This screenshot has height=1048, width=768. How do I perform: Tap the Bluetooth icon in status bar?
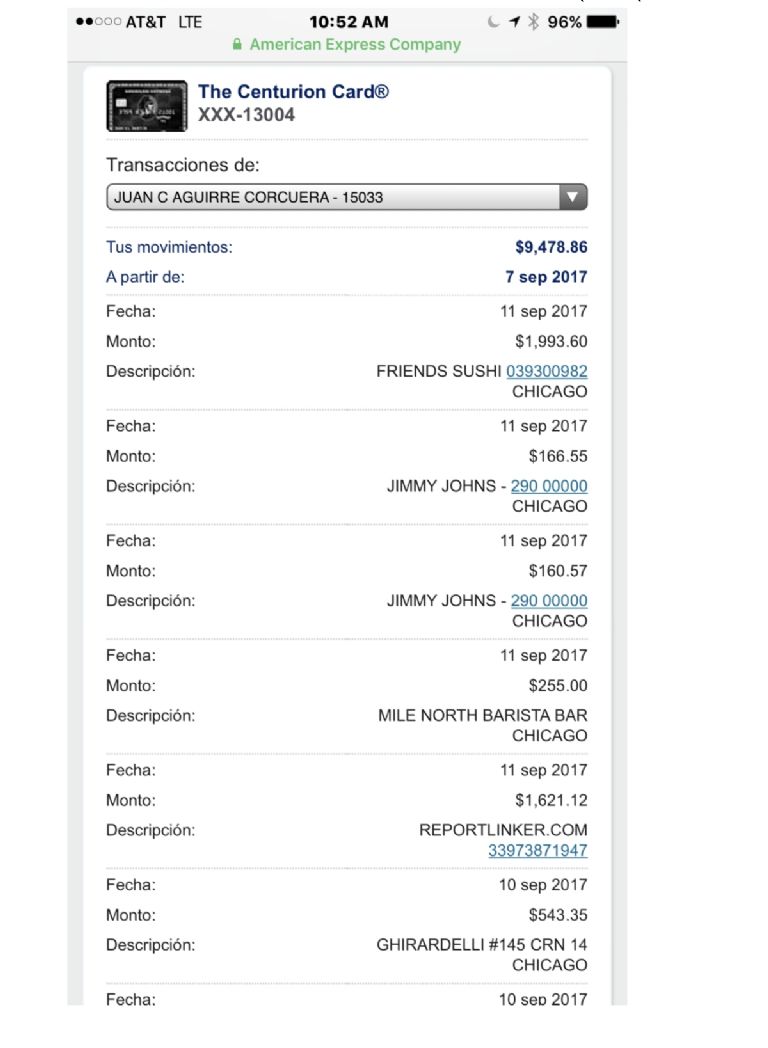click(533, 21)
